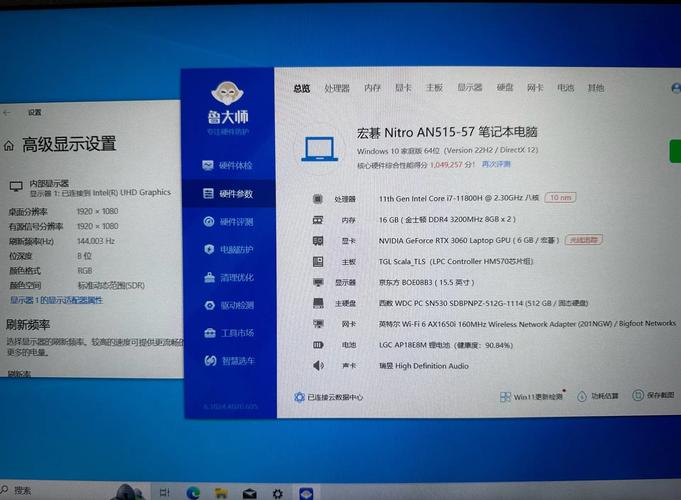Click the home icon in Settings window

click(x=9, y=146)
